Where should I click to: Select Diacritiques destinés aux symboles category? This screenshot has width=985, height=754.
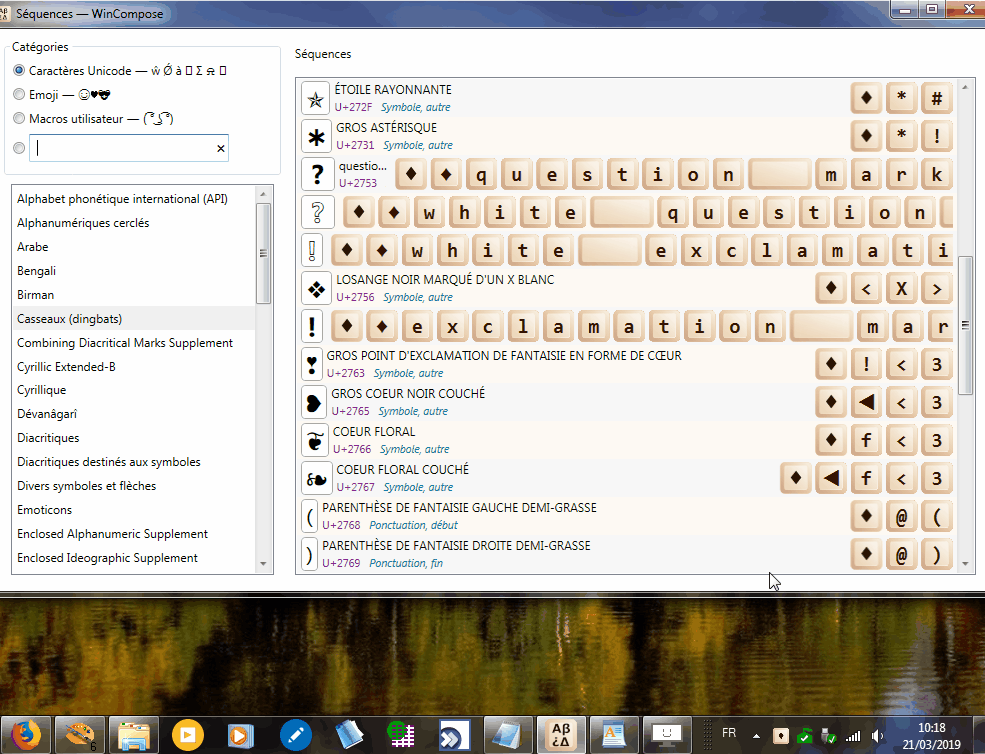[x=134, y=461]
